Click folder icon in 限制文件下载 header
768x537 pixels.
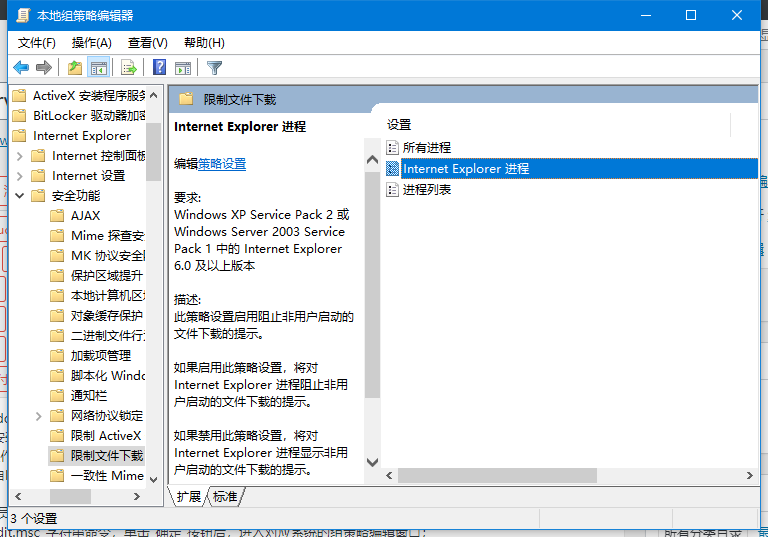coord(186,99)
